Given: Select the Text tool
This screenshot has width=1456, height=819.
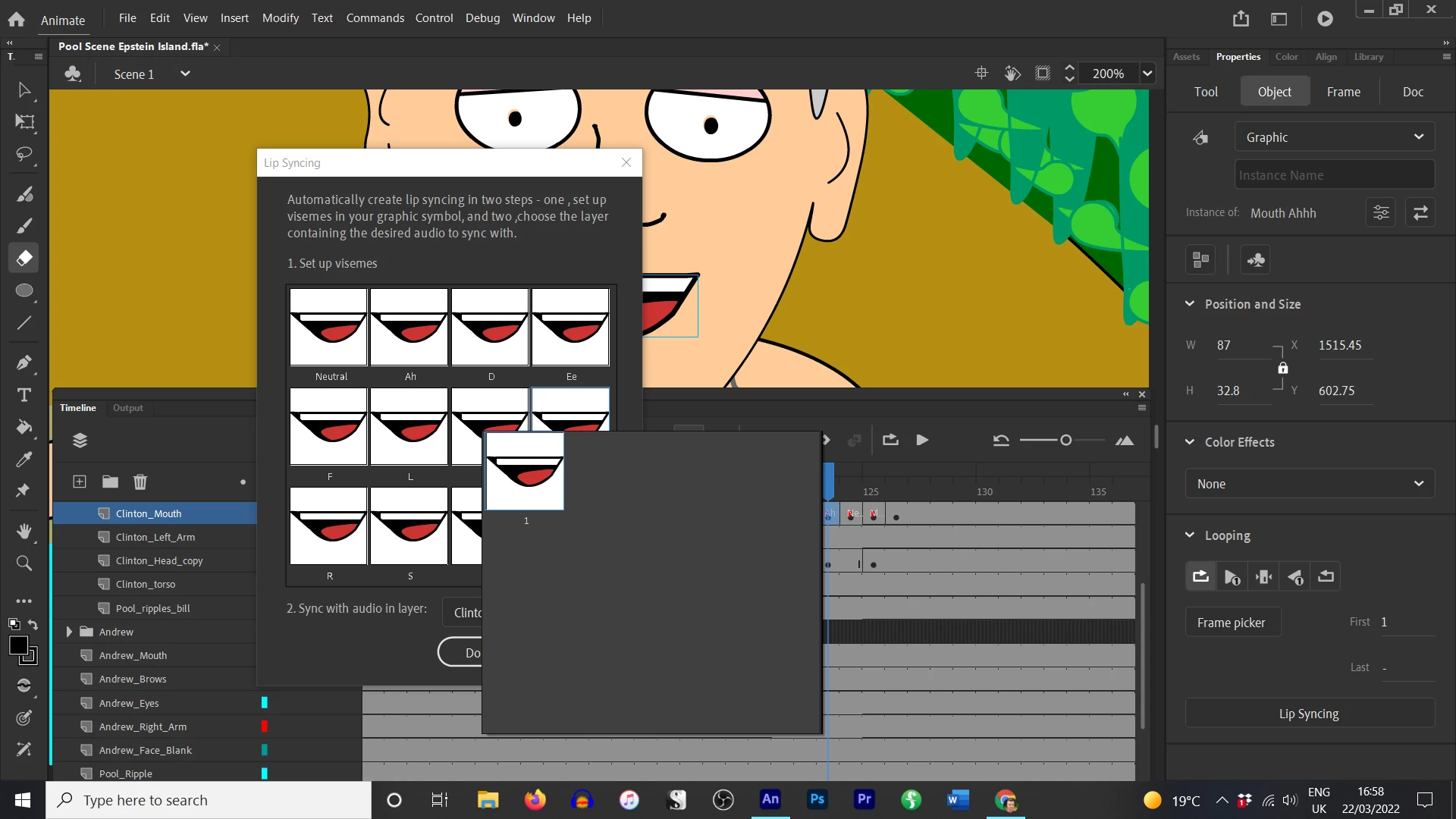Looking at the screenshot, I should [24, 395].
